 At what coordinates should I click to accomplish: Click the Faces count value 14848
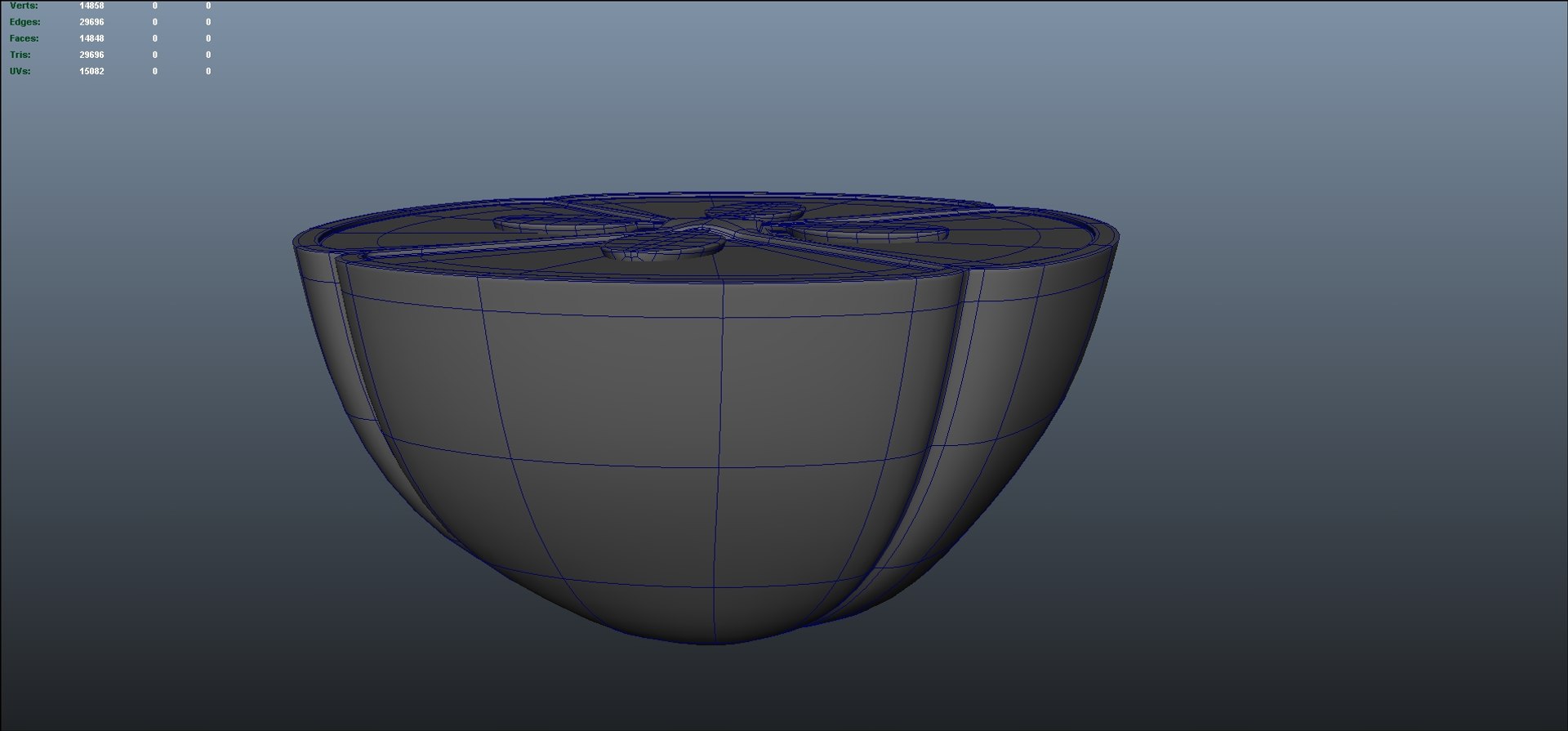click(91, 38)
